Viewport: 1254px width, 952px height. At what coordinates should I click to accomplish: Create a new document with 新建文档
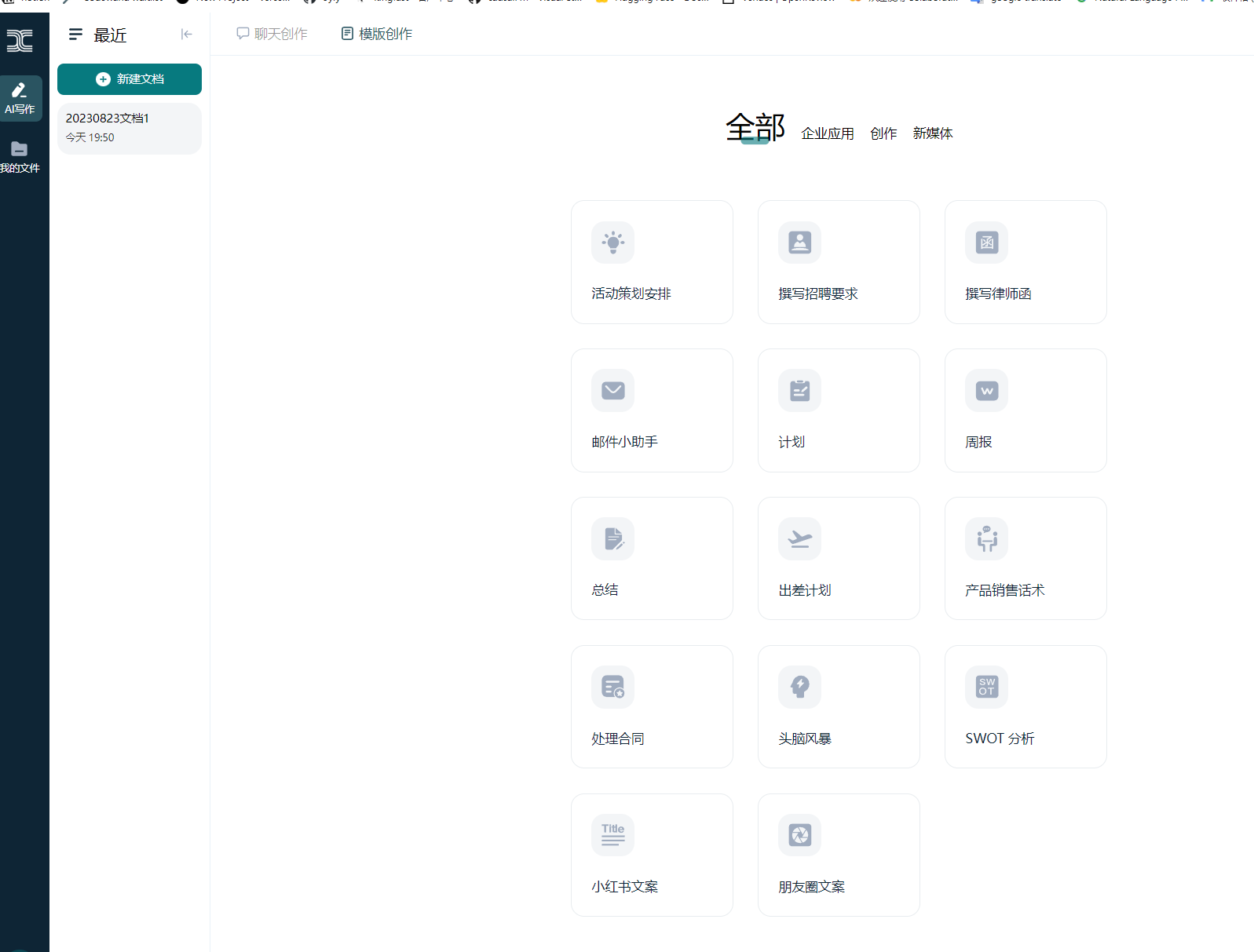[x=130, y=79]
